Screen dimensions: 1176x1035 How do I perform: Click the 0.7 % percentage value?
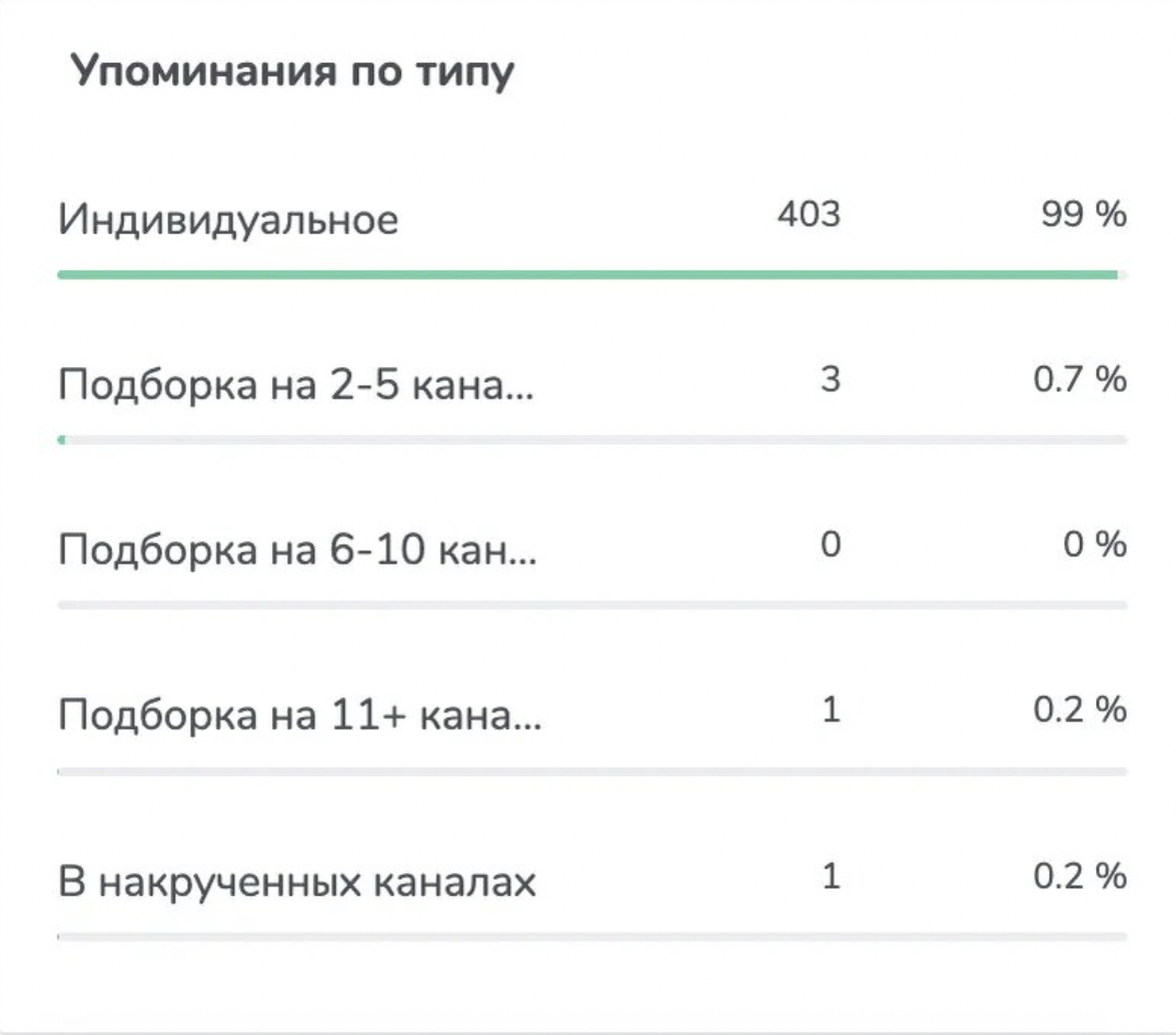1079,379
